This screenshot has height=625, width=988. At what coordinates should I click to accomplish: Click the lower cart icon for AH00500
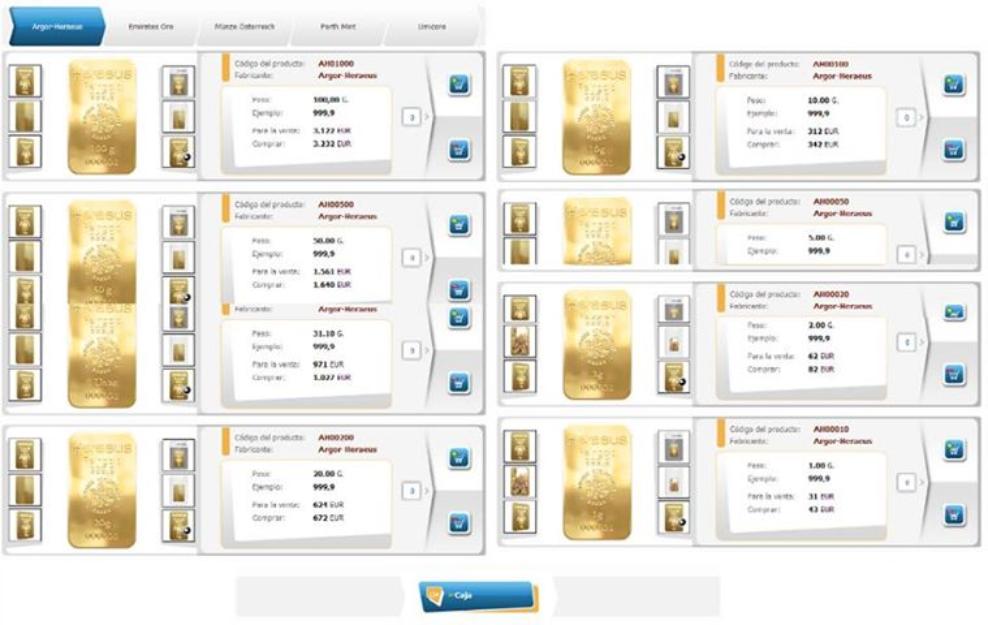(x=459, y=290)
